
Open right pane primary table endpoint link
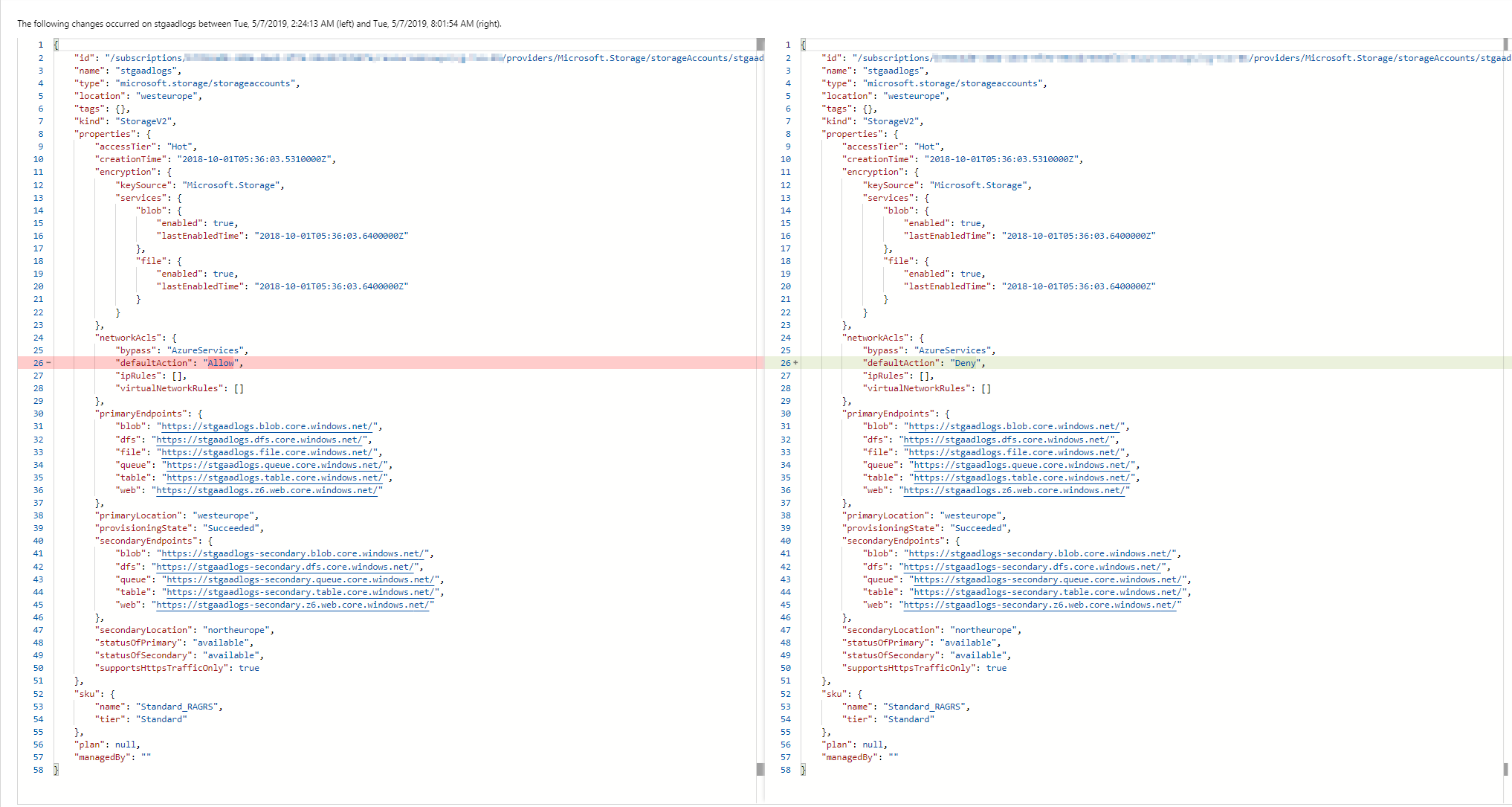point(1022,478)
